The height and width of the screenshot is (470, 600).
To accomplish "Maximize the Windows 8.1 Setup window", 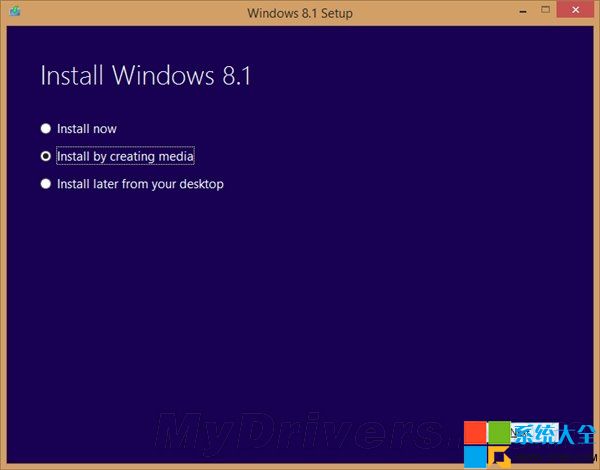I will pos(546,10).
